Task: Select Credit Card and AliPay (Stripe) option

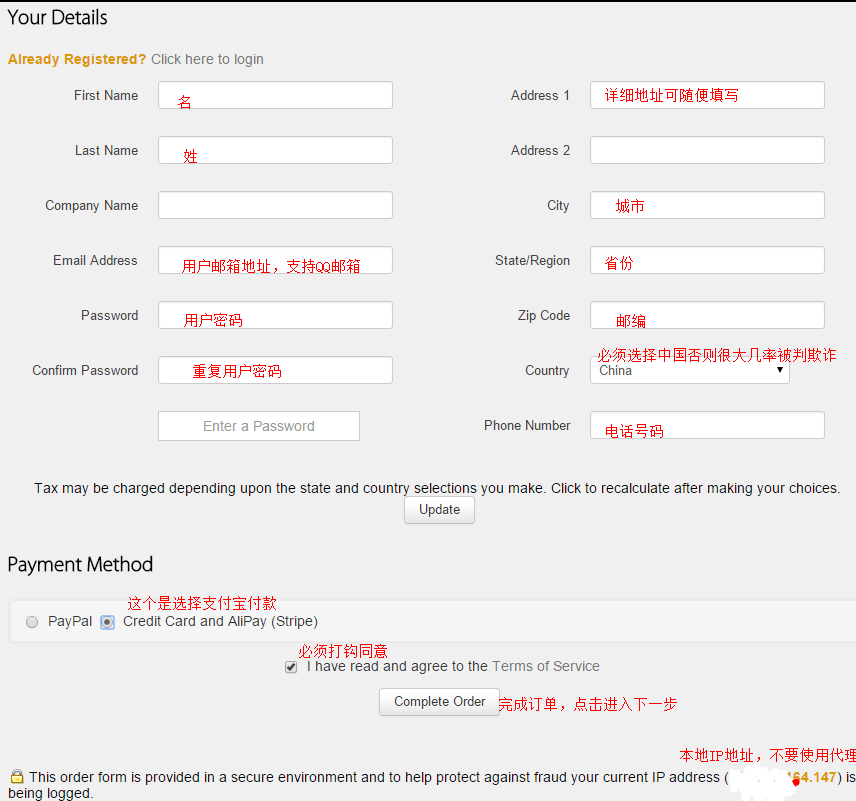Action: click(108, 622)
